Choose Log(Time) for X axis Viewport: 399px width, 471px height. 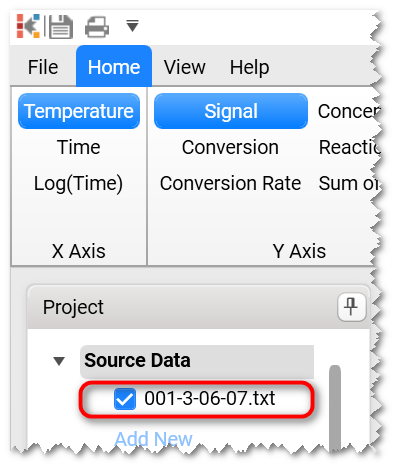[79, 183]
